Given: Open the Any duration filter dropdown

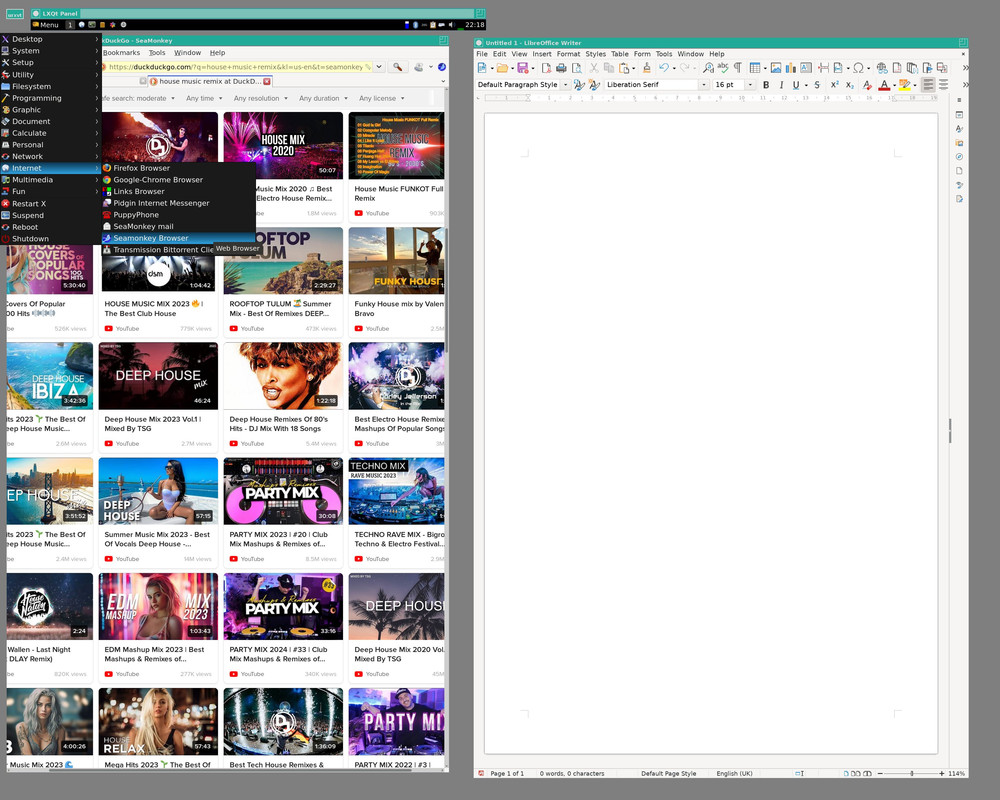Looking at the screenshot, I should pos(323,98).
